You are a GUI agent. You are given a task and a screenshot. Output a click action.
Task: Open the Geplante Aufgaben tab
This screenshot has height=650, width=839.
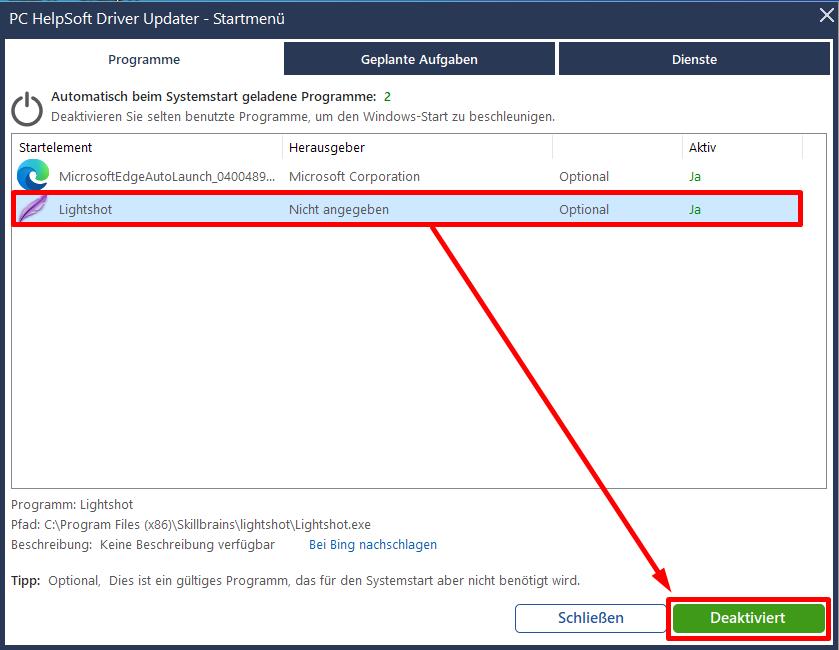[x=419, y=59]
